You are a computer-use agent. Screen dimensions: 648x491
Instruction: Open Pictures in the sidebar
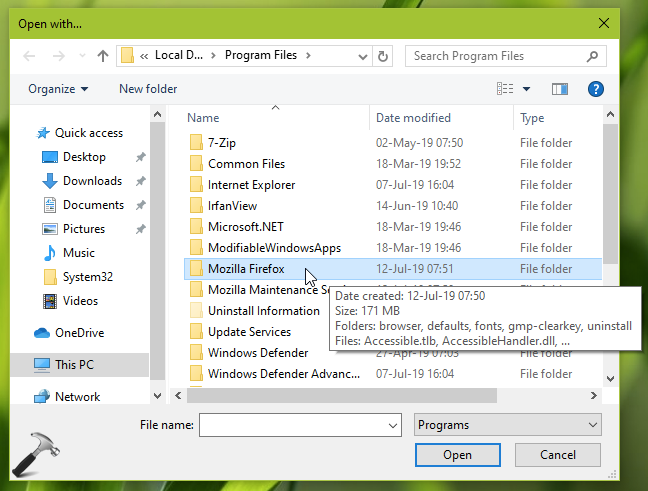click(x=74, y=229)
